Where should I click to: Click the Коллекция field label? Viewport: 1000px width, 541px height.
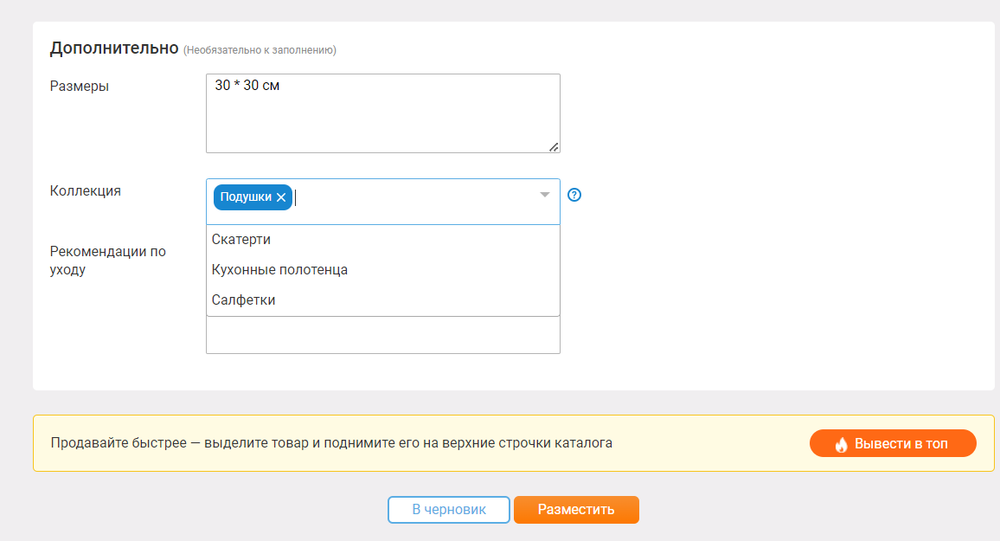coord(85,190)
